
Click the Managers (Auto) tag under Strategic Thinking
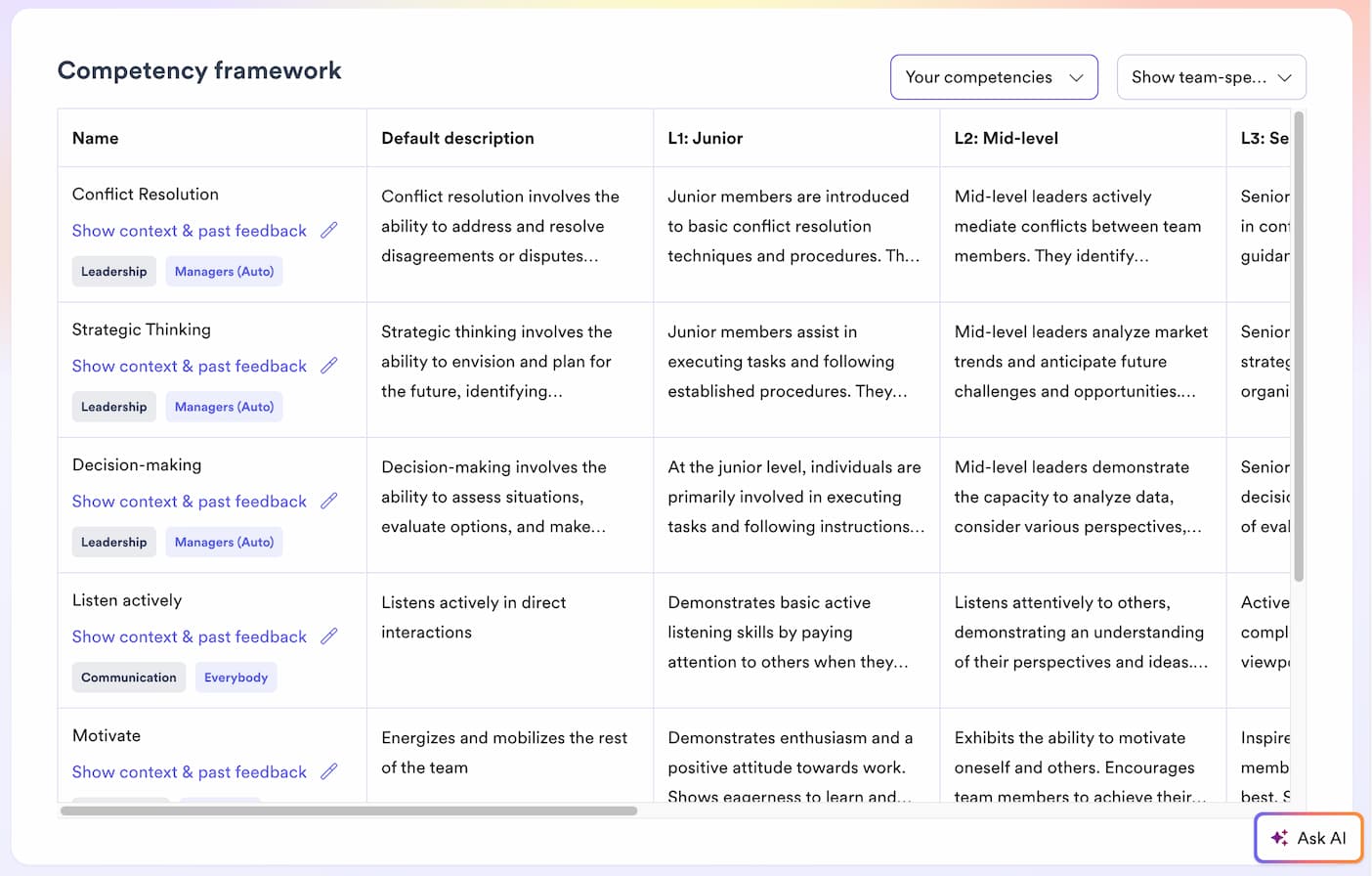click(x=224, y=406)
